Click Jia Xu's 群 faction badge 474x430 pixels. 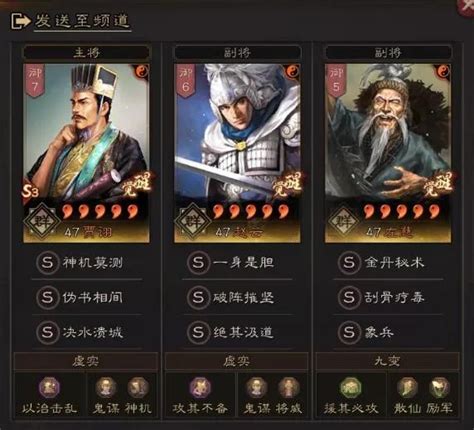pyautogui.click(x=42, y=221)
